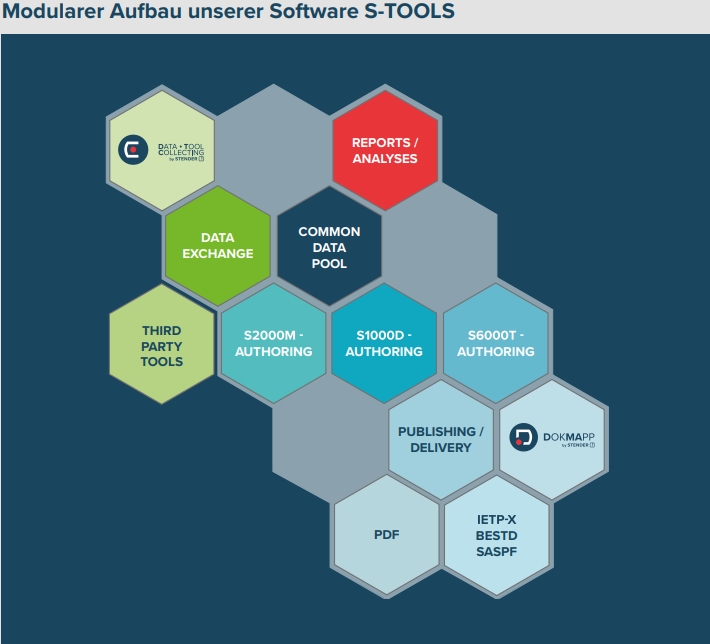Open the Third Party Tools hexagon

[161, 345]
